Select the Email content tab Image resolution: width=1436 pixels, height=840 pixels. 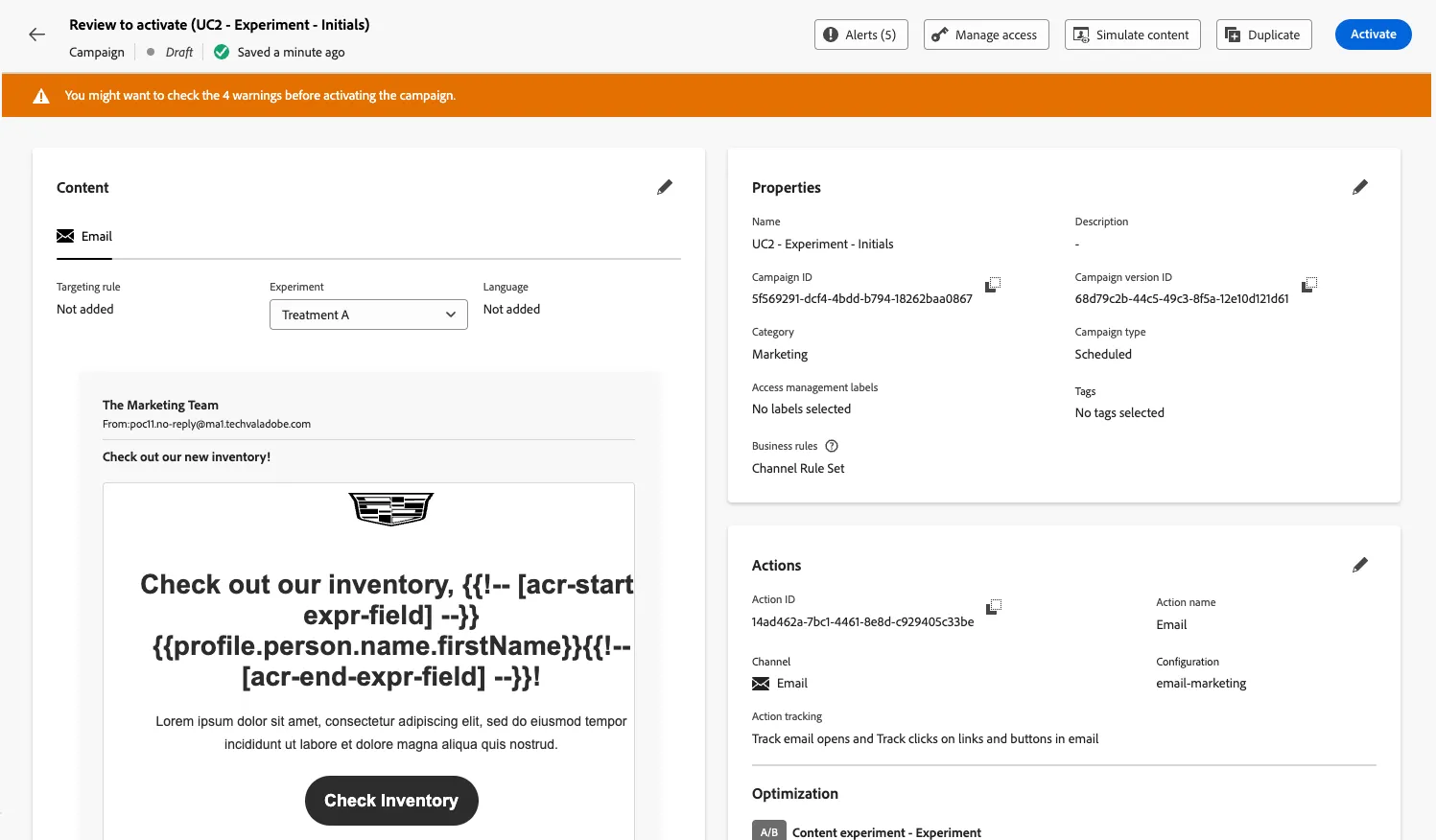(x=84, y=237)
